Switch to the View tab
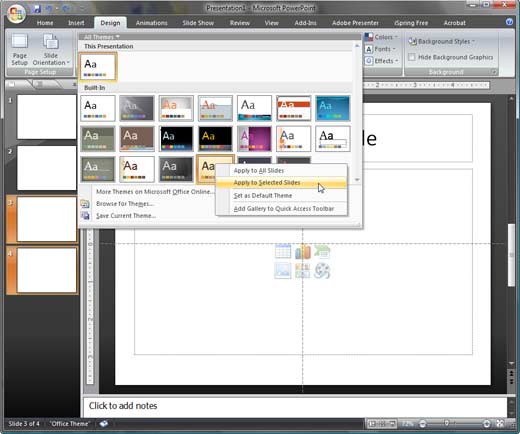 click(272, 23)
